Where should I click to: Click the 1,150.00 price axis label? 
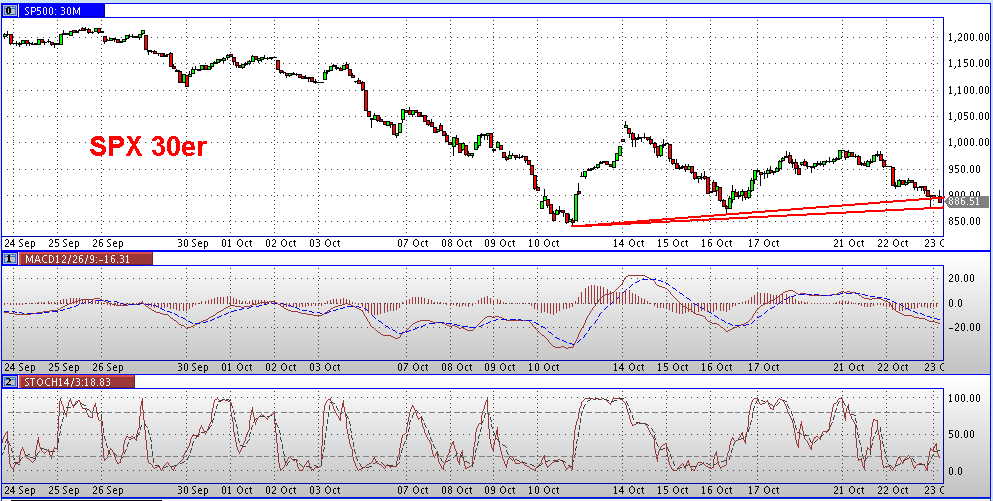click(968, 64)
